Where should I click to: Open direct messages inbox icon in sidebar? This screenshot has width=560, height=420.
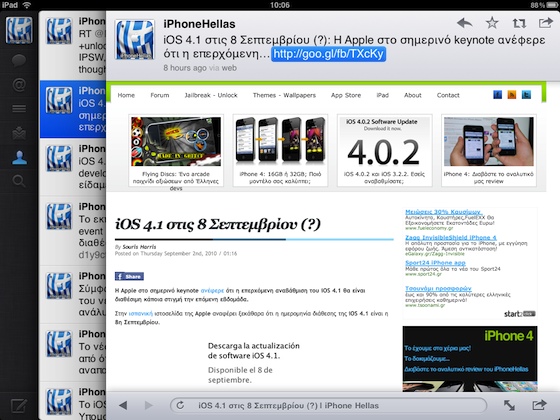(19, 132)
